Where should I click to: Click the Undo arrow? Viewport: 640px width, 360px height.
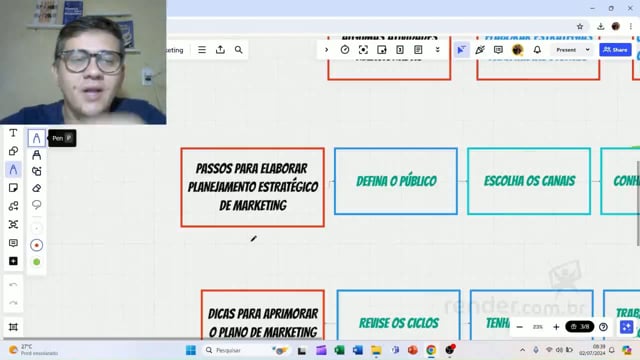click(13, 284)
